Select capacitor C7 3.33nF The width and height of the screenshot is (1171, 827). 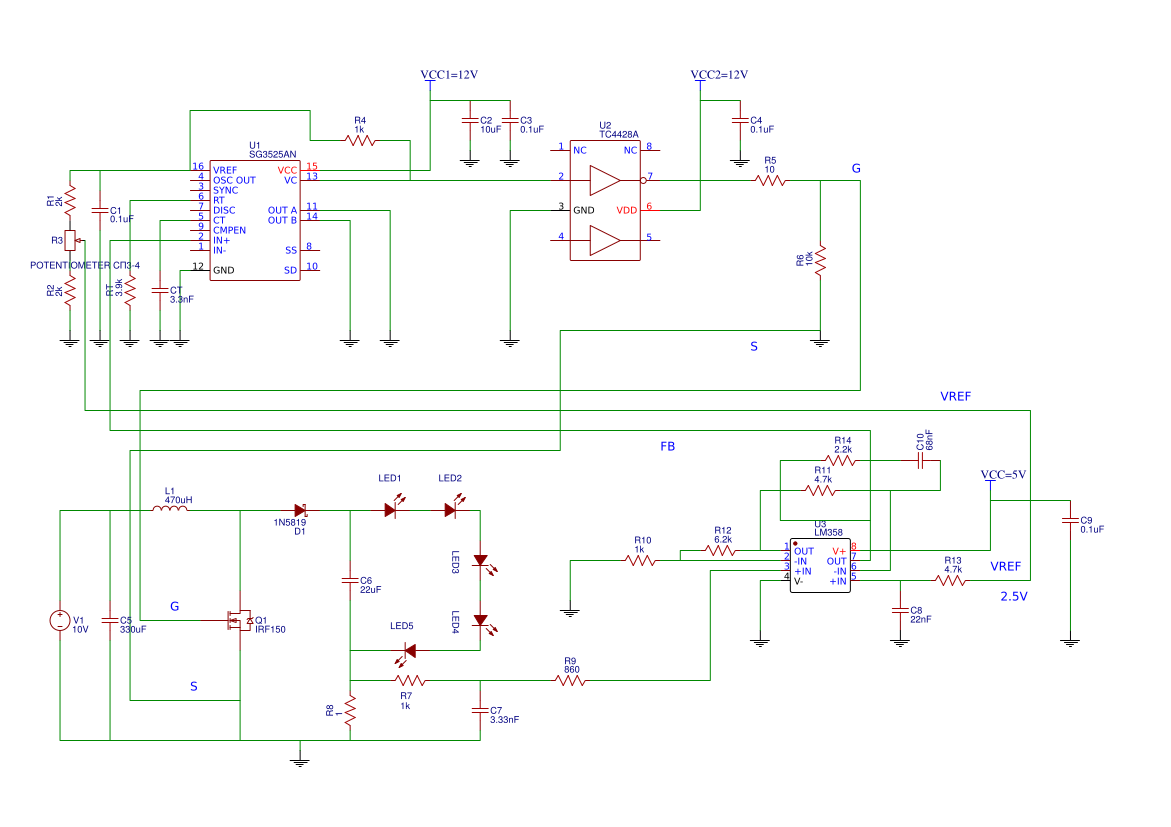(x=480, y=710)
